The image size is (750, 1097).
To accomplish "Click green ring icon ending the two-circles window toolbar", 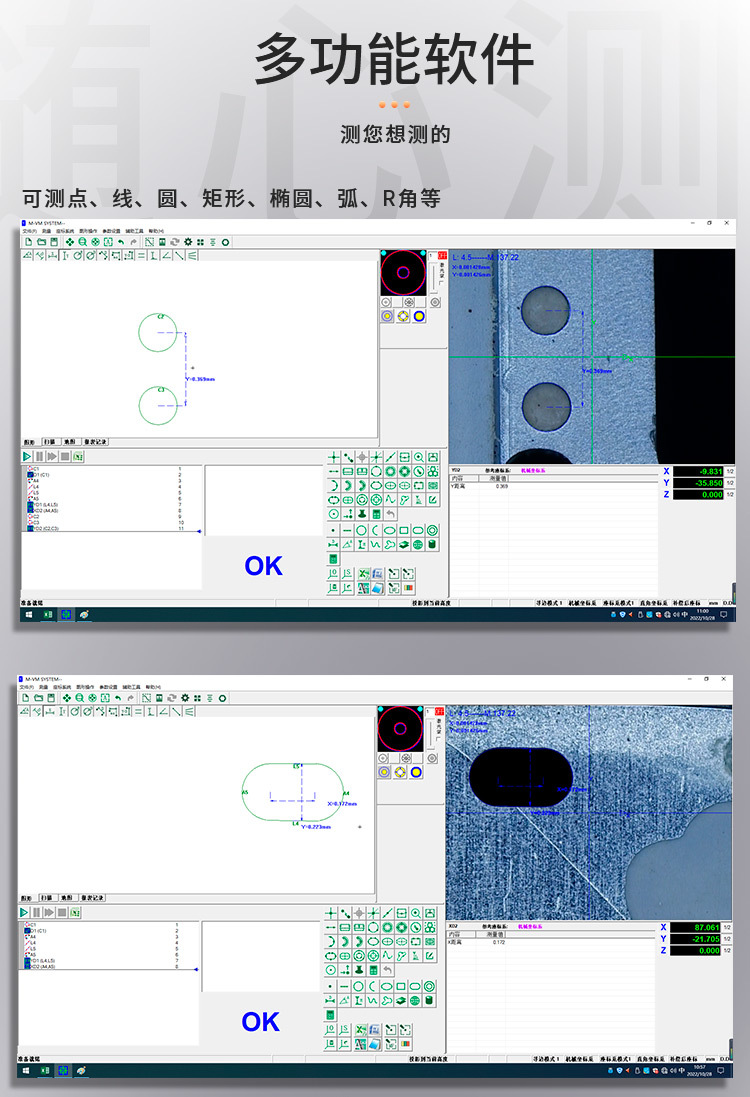I will 225,242.
